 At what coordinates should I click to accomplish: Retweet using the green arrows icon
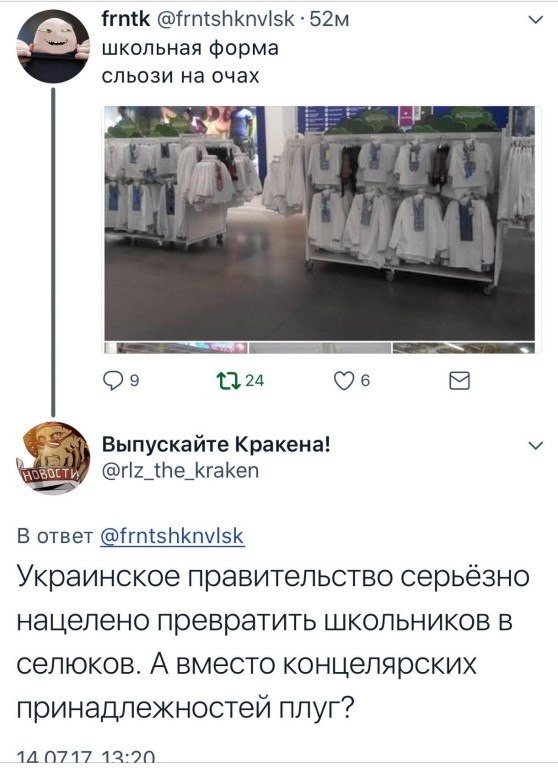click(x=228, y=381)
